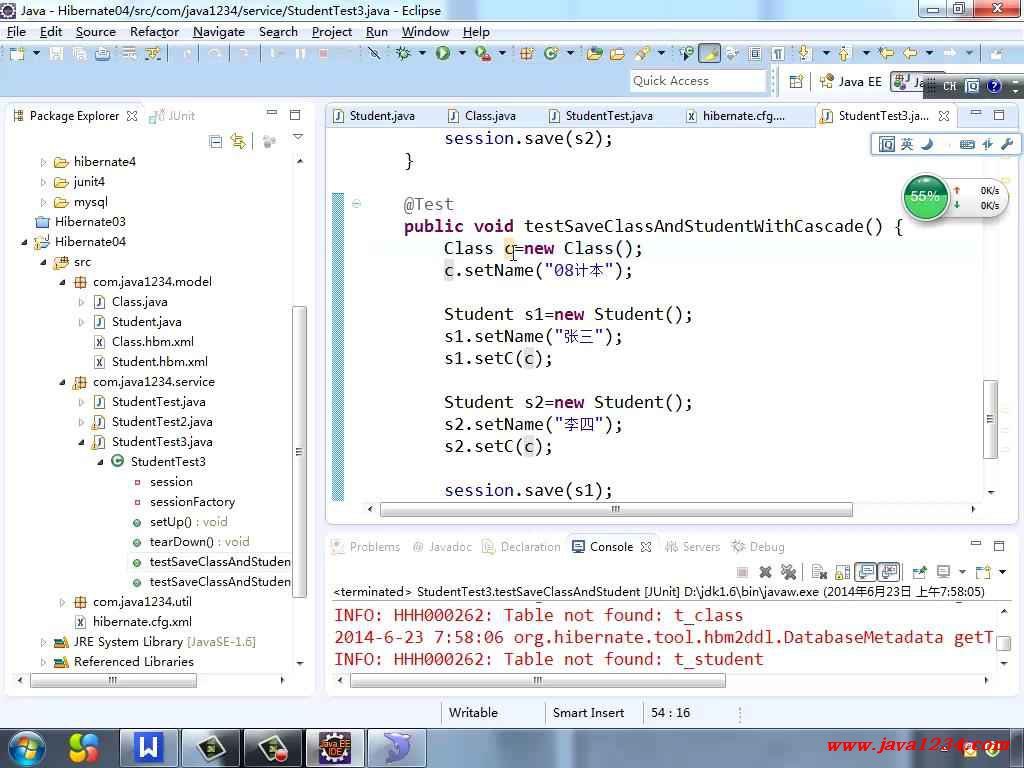Click the Run Last Tool icon

pyautogui.click(x=483, y=54)
